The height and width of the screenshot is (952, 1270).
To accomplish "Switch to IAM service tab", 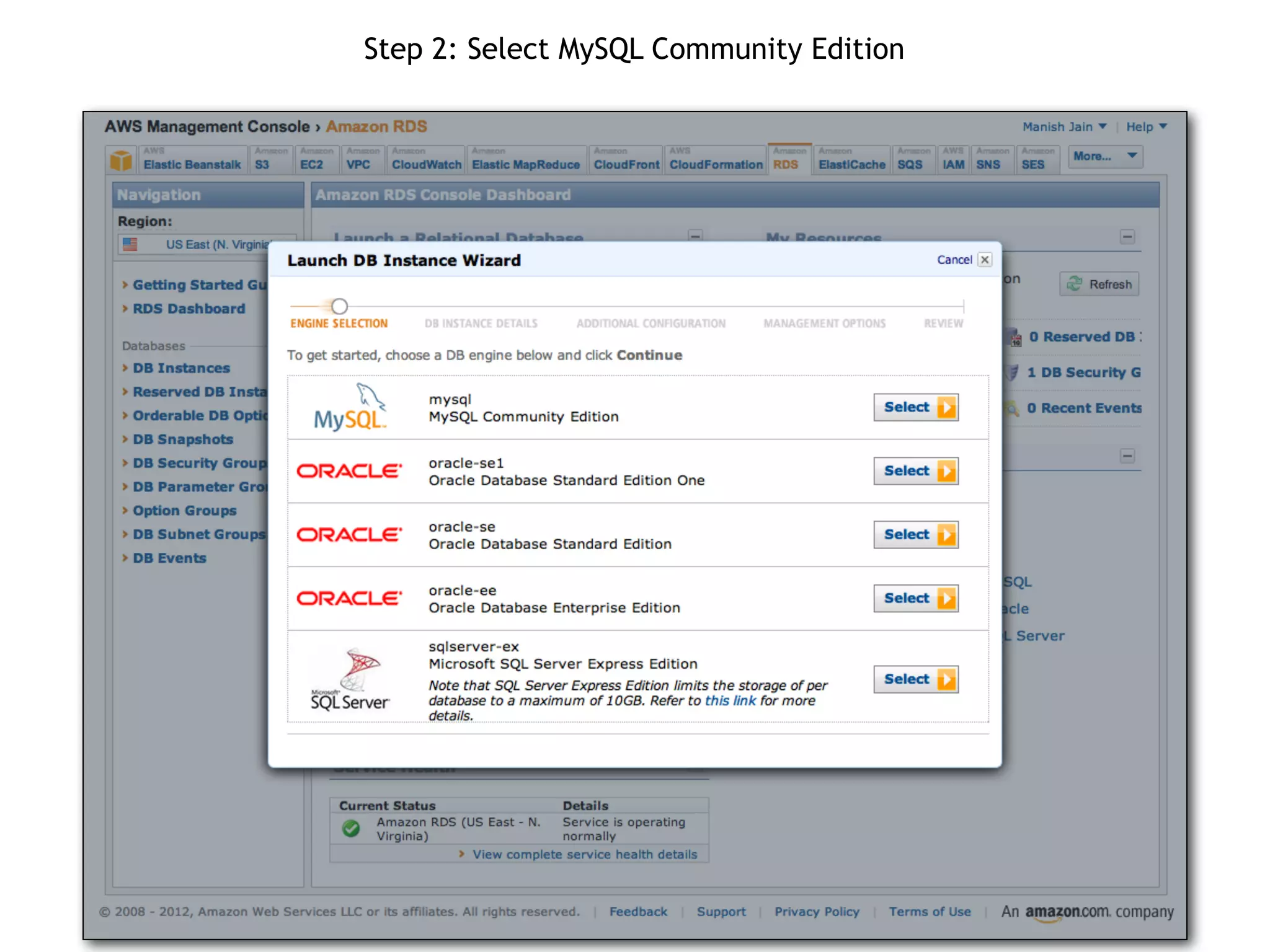I will (954, 161).
